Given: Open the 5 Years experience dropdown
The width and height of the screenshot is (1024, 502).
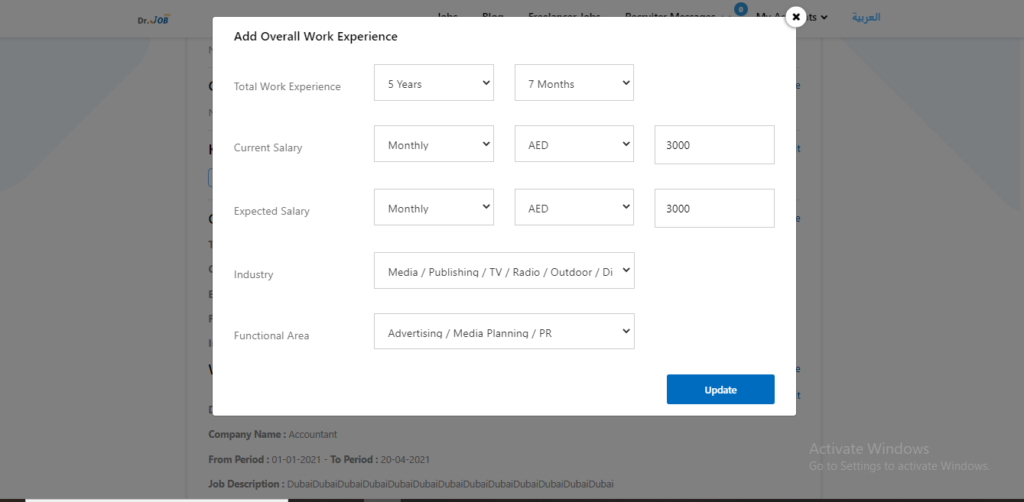Looking at the screenshot, I should tap(434, 82).
